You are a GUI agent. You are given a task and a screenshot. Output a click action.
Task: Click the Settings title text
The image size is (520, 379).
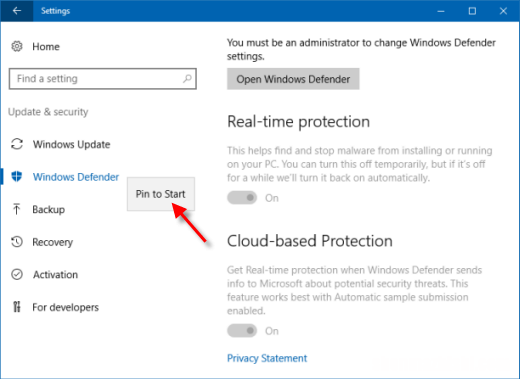tap(55, 11)
